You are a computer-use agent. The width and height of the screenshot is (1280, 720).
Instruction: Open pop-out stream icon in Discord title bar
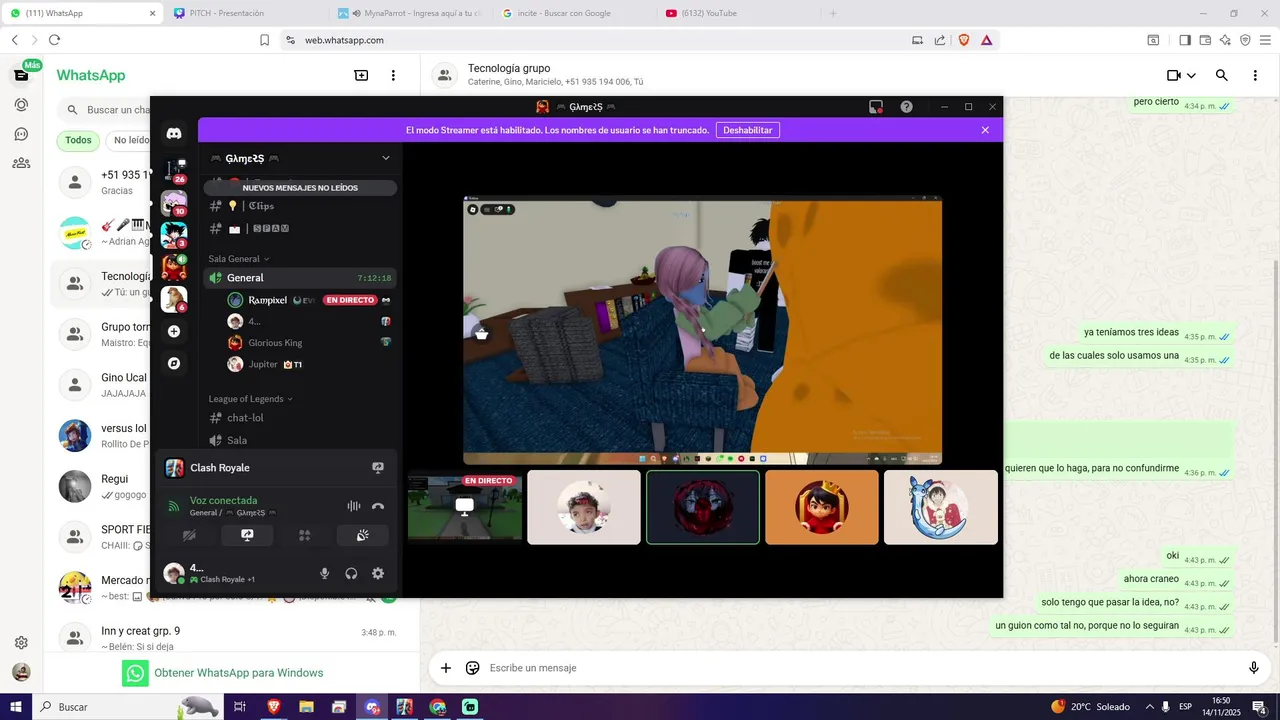pos(876,107)
